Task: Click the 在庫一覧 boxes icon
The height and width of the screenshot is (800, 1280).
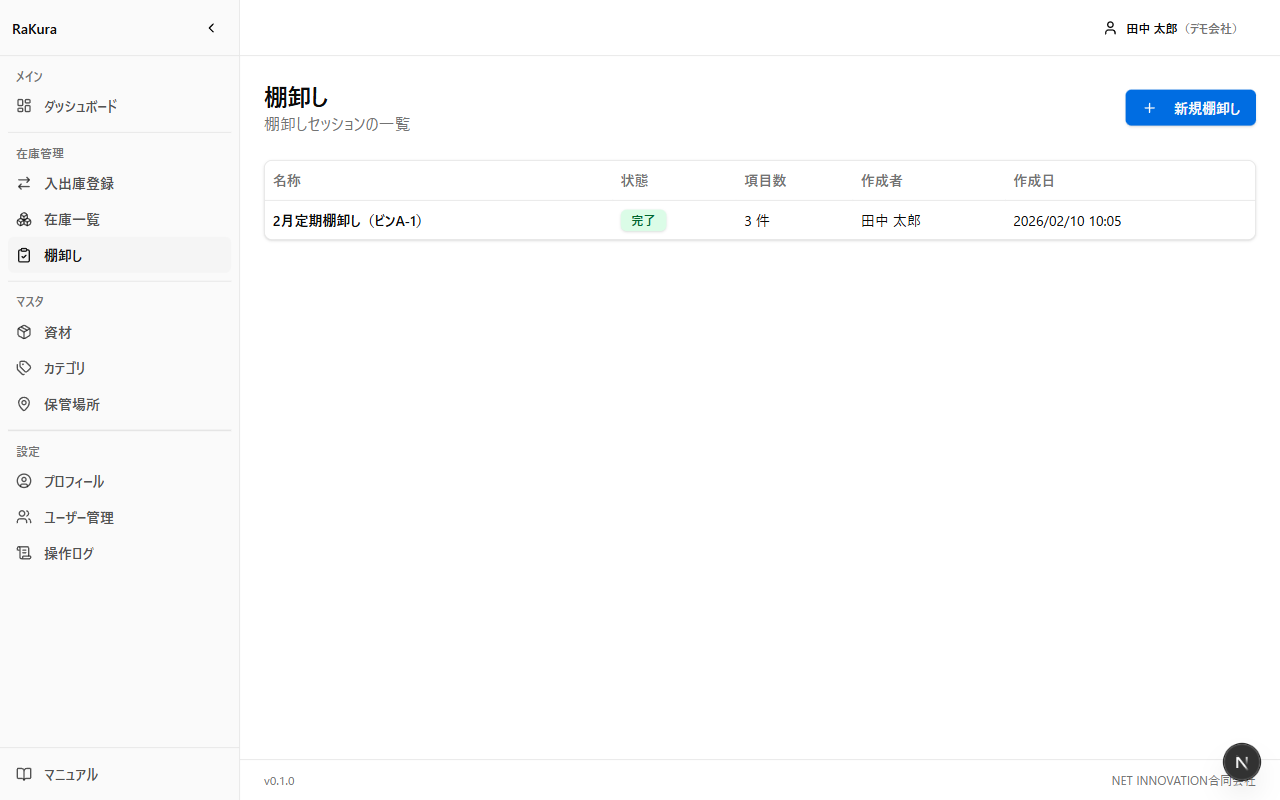Action: [x=24, y=220]
